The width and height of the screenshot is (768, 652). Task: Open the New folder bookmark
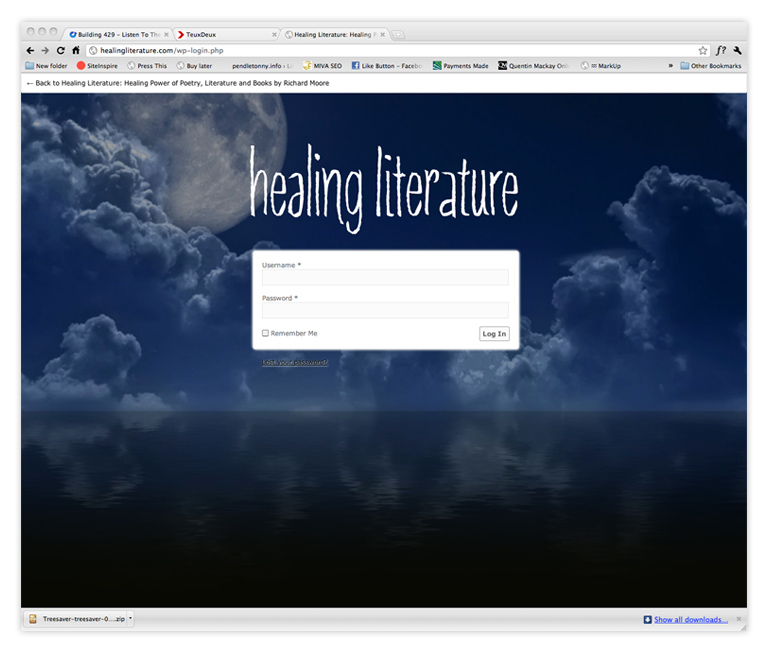click(47, 66)
